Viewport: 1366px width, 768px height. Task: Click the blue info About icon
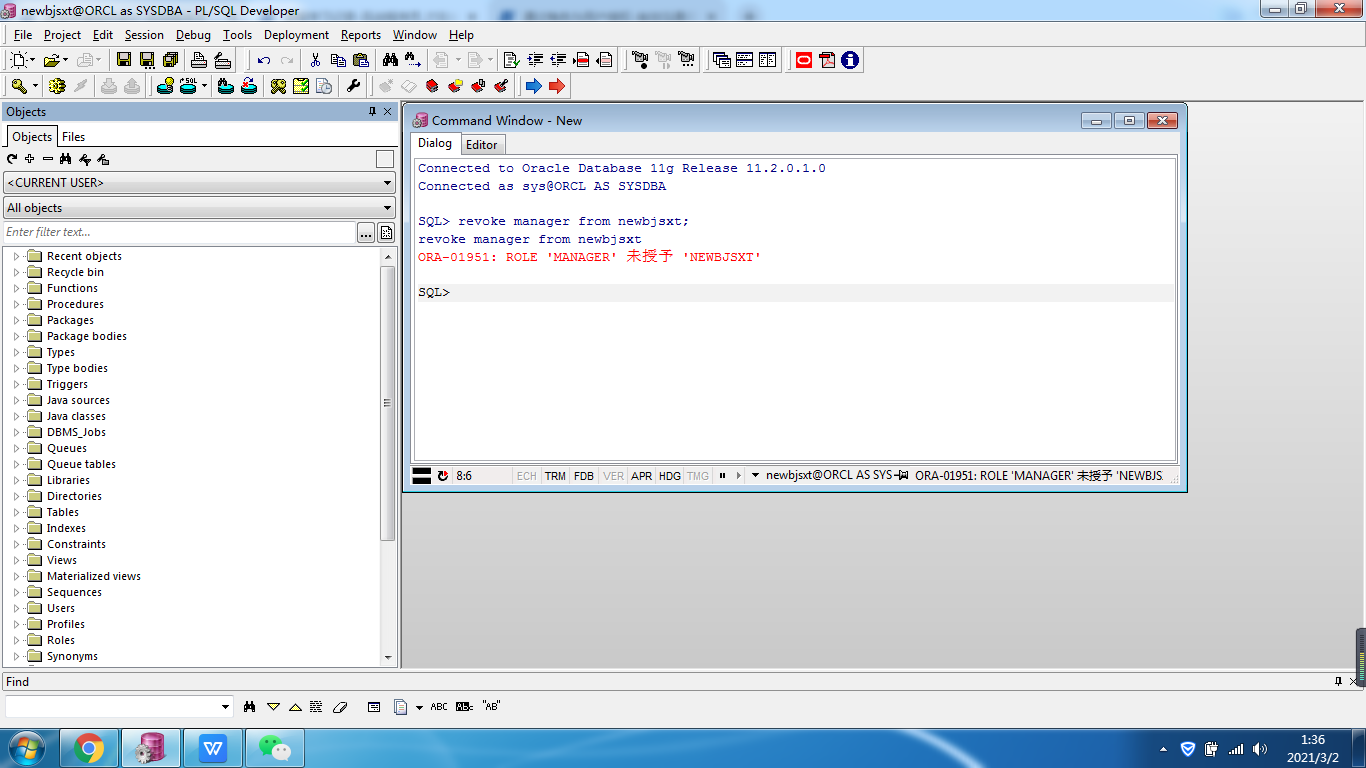(850, 60)
